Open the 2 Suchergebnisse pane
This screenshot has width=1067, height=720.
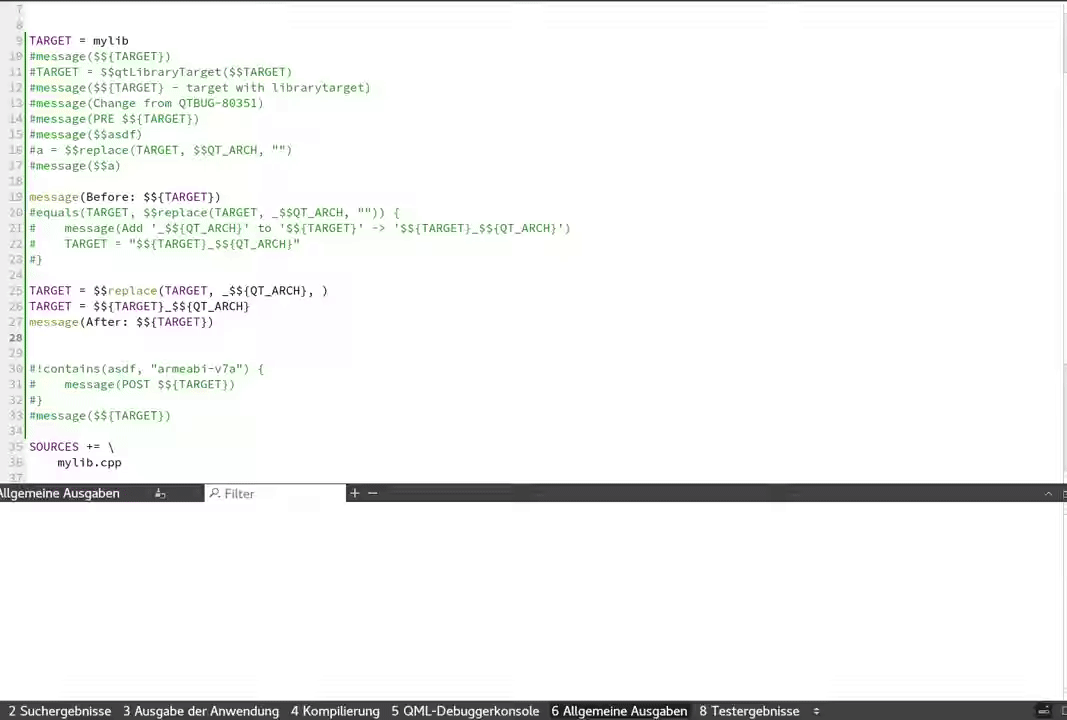pos(60,711)
